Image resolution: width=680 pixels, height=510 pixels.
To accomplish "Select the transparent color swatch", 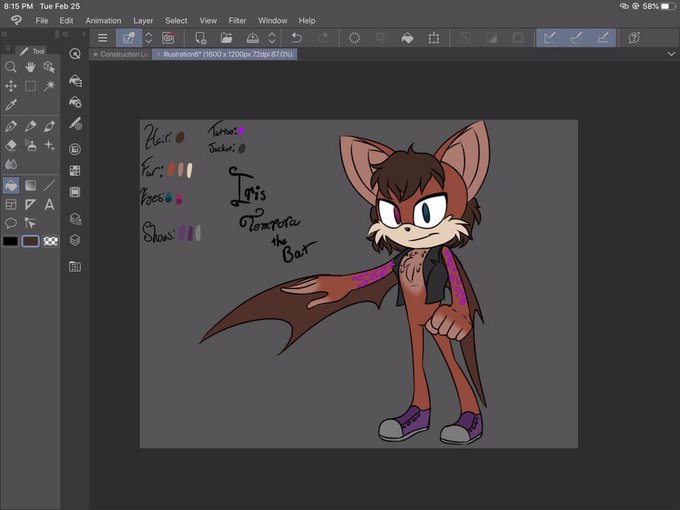I will [50, 241].
